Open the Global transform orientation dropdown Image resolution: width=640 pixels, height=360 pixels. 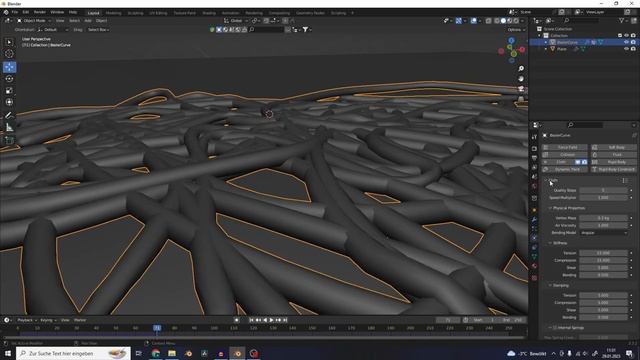(x=236, y=20)
